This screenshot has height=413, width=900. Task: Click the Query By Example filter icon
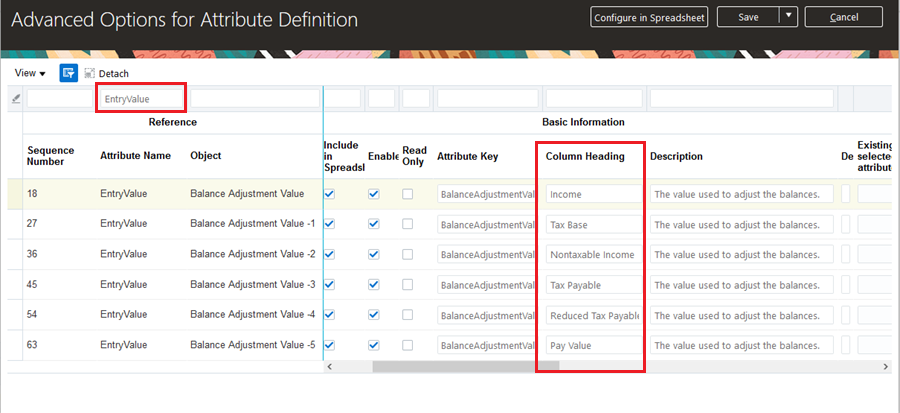(69, 73)
